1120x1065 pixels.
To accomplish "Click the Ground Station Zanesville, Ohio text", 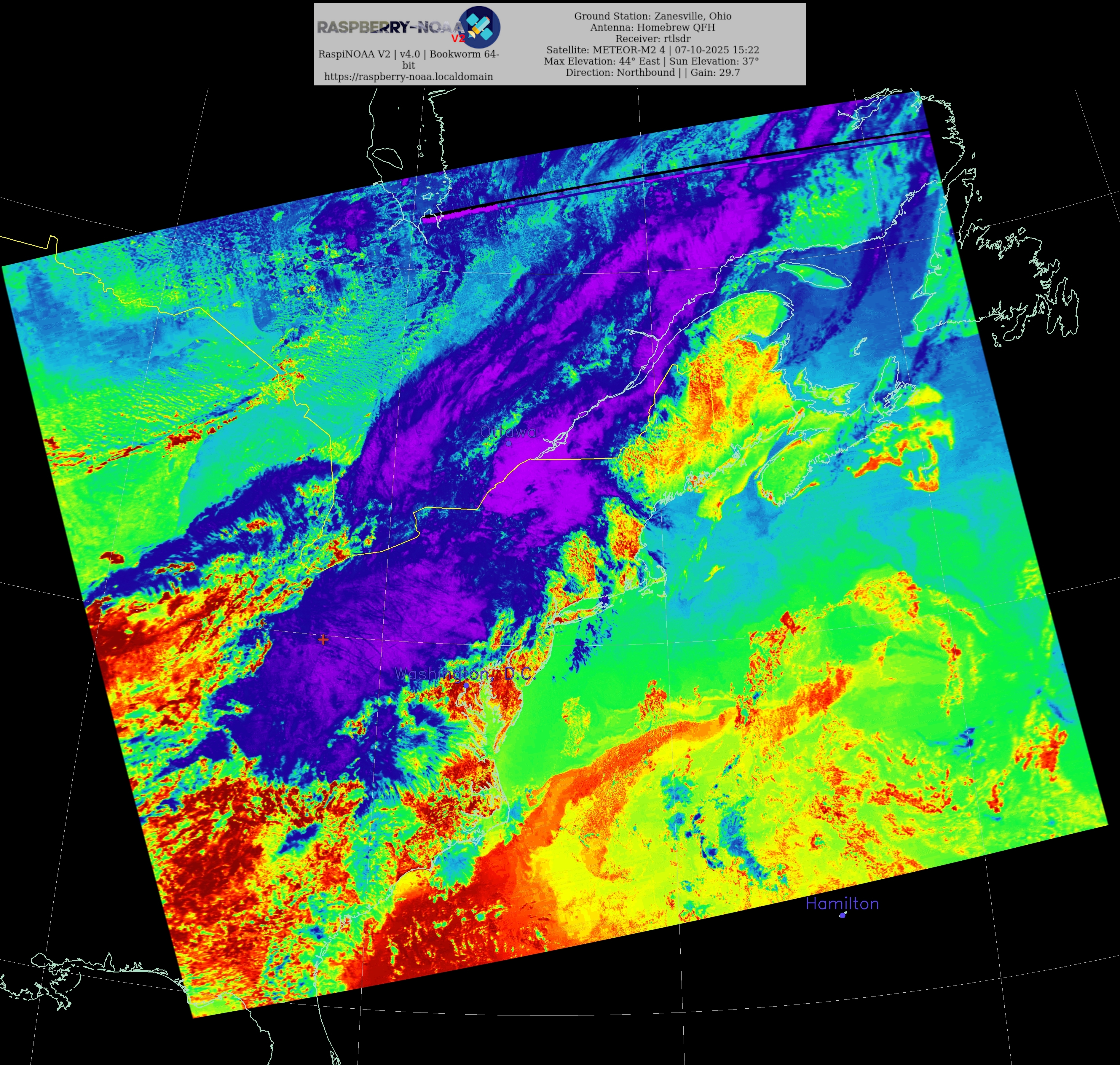I will (x=652, y=16).
